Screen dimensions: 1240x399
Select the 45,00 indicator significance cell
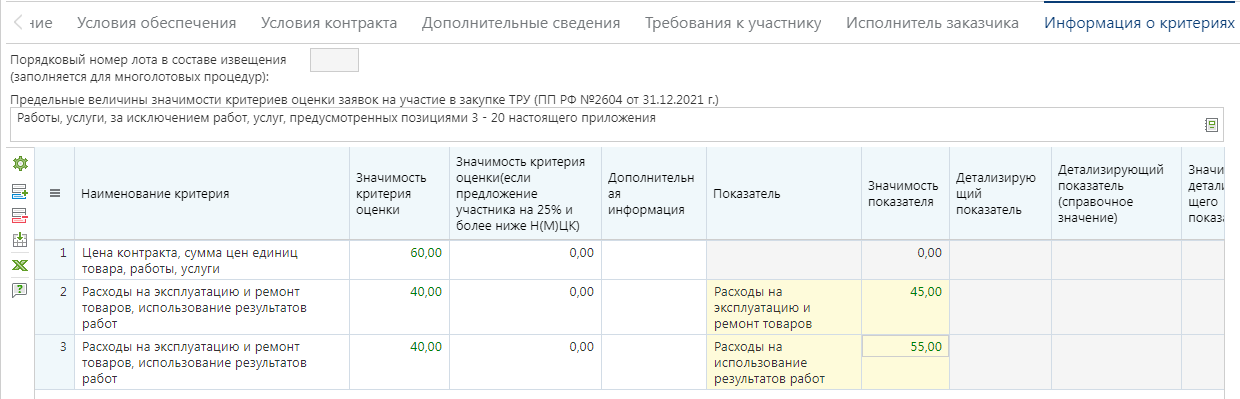click(905, 307)
